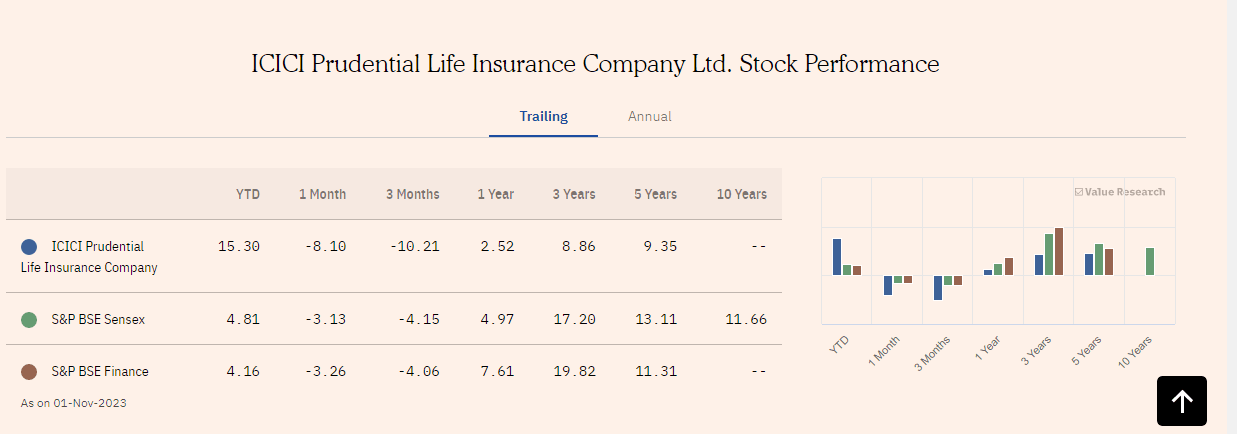
Task: Open the Annual tab
Action: (649, 116)
